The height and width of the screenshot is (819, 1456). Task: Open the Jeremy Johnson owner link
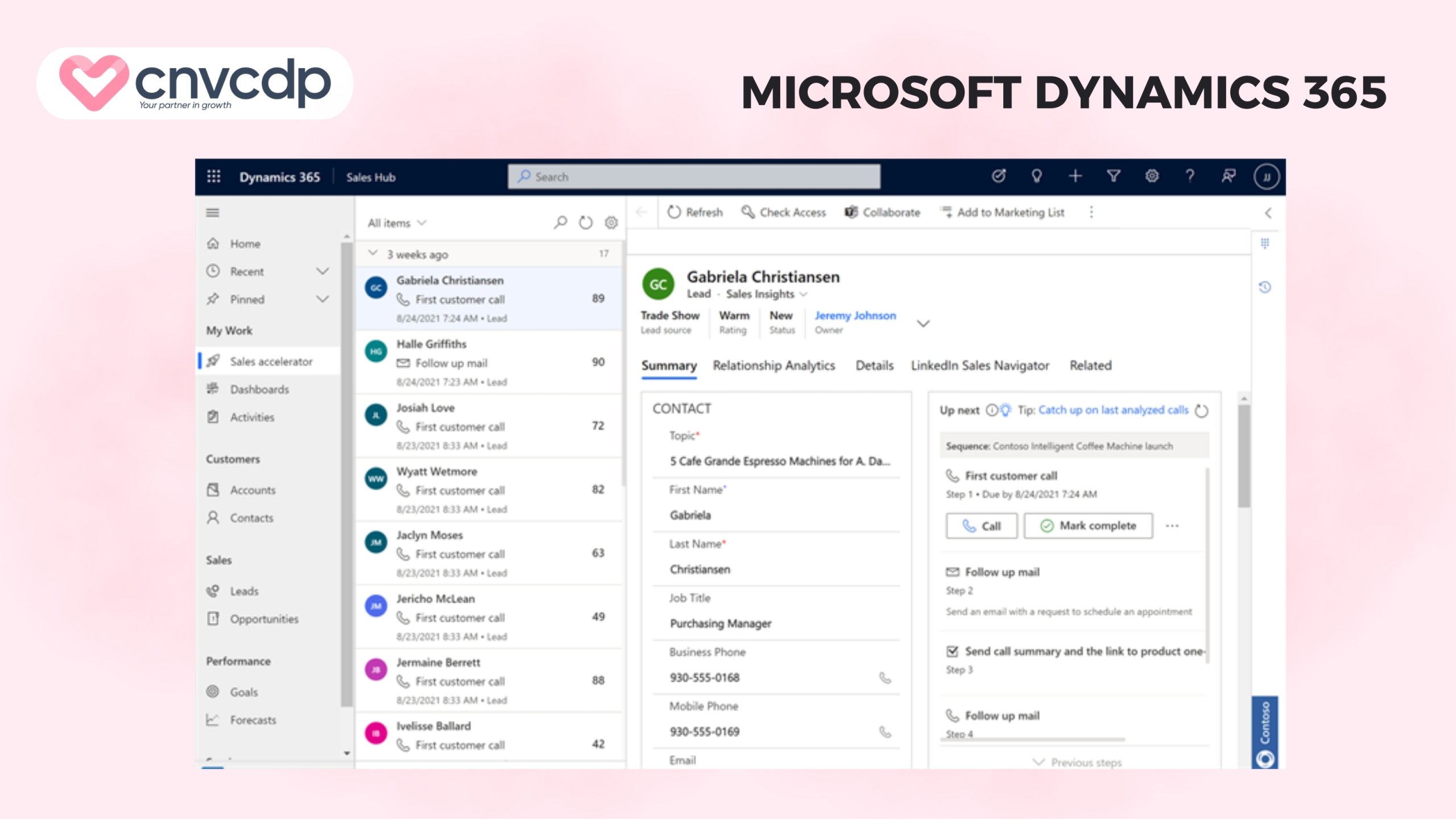click(x=855, y=315)
